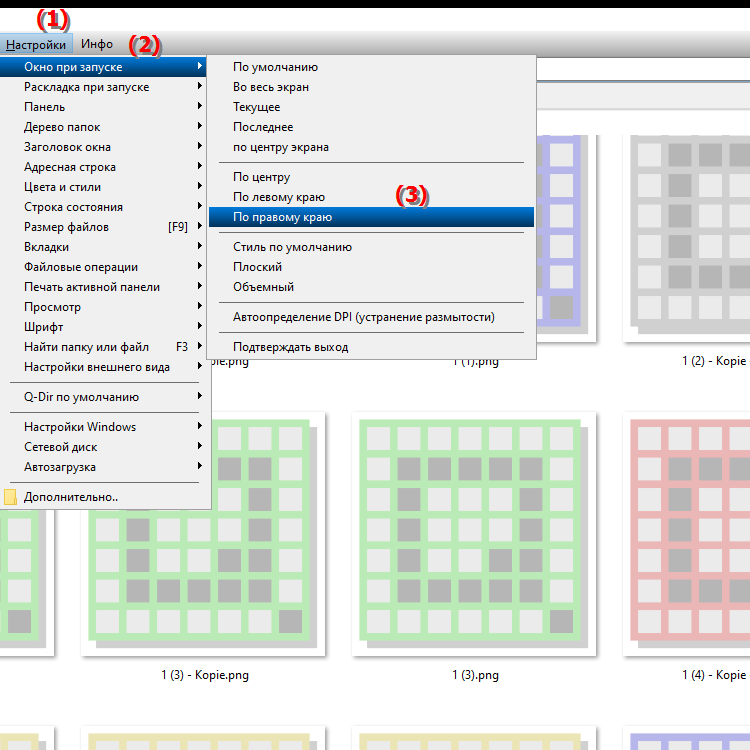The image size is (750, 750).
Task: Select the Последнее option
Action: tap(371, 127)
